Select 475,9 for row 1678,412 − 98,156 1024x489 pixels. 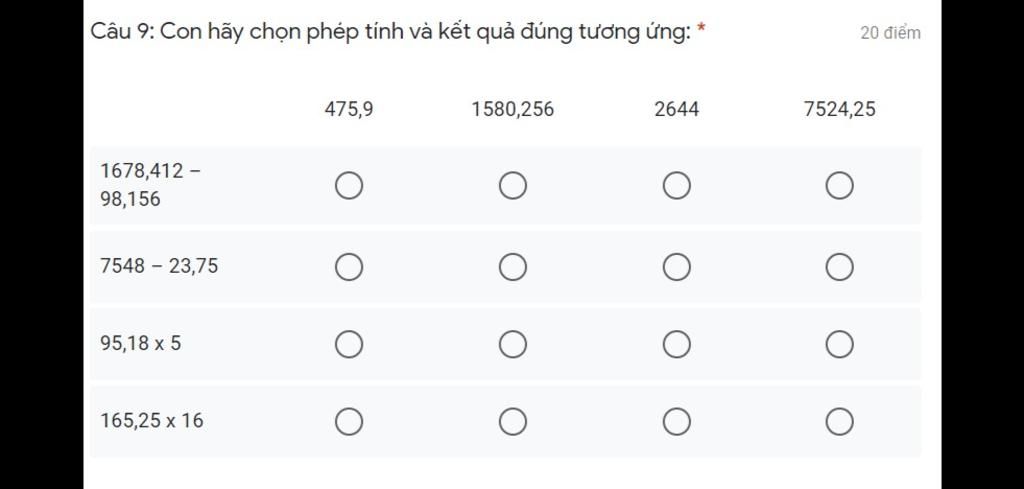coord(349,185)
